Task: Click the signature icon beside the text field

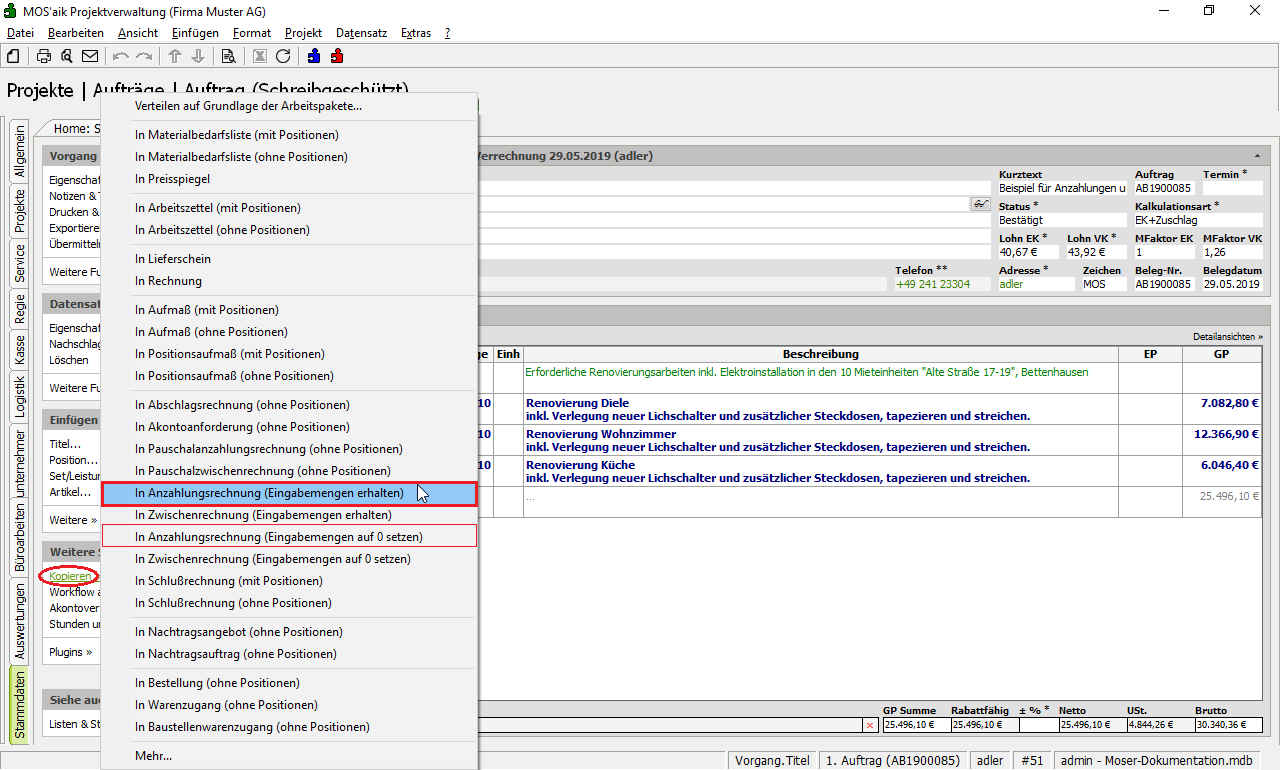Action: click(980, 204)
